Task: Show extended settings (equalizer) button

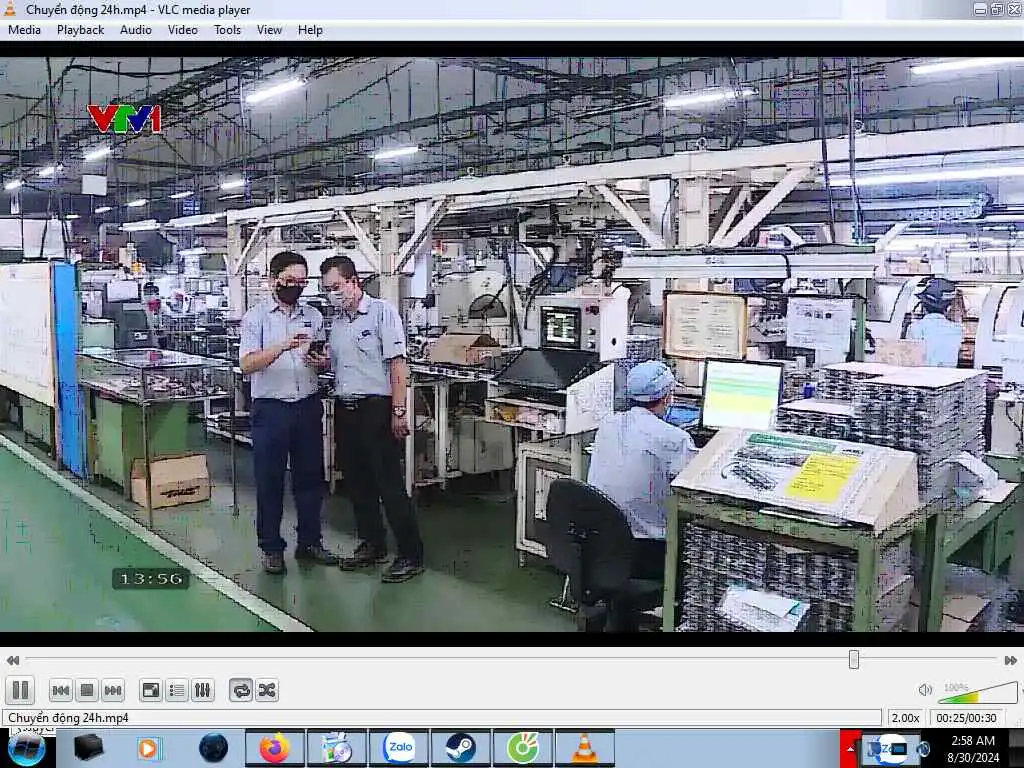Action: [x=202, y=690]
